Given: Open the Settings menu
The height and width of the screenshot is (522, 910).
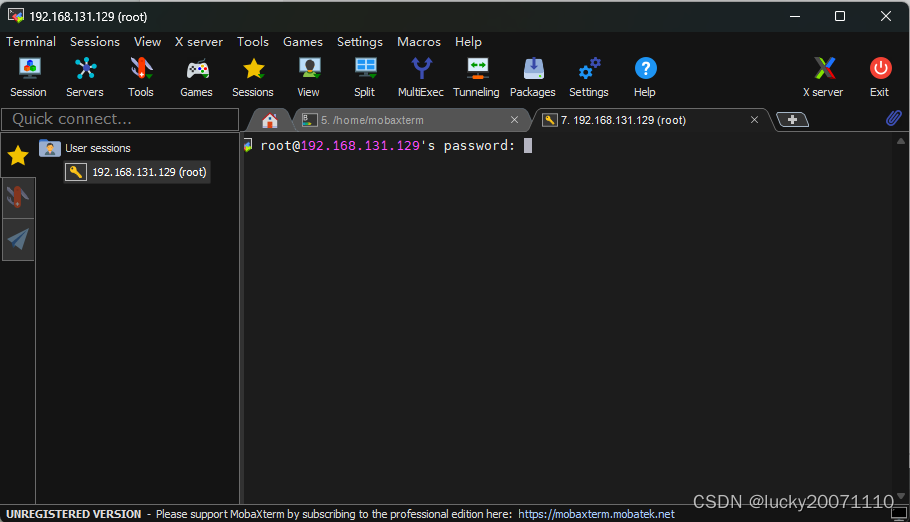Looking at the screenshot, I should [360, 42].
